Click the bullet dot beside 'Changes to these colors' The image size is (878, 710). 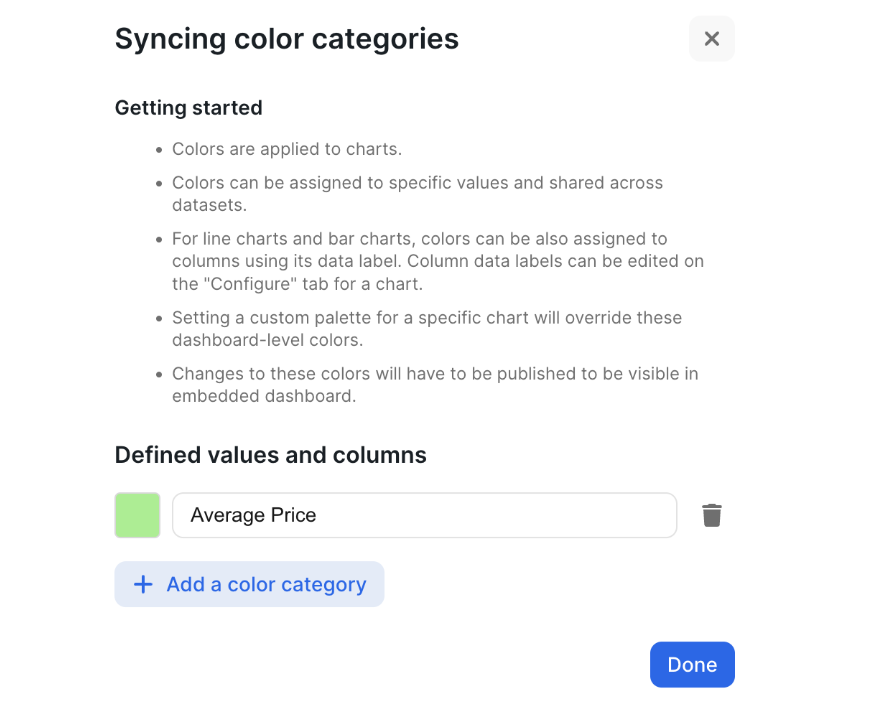coord(159,374)
